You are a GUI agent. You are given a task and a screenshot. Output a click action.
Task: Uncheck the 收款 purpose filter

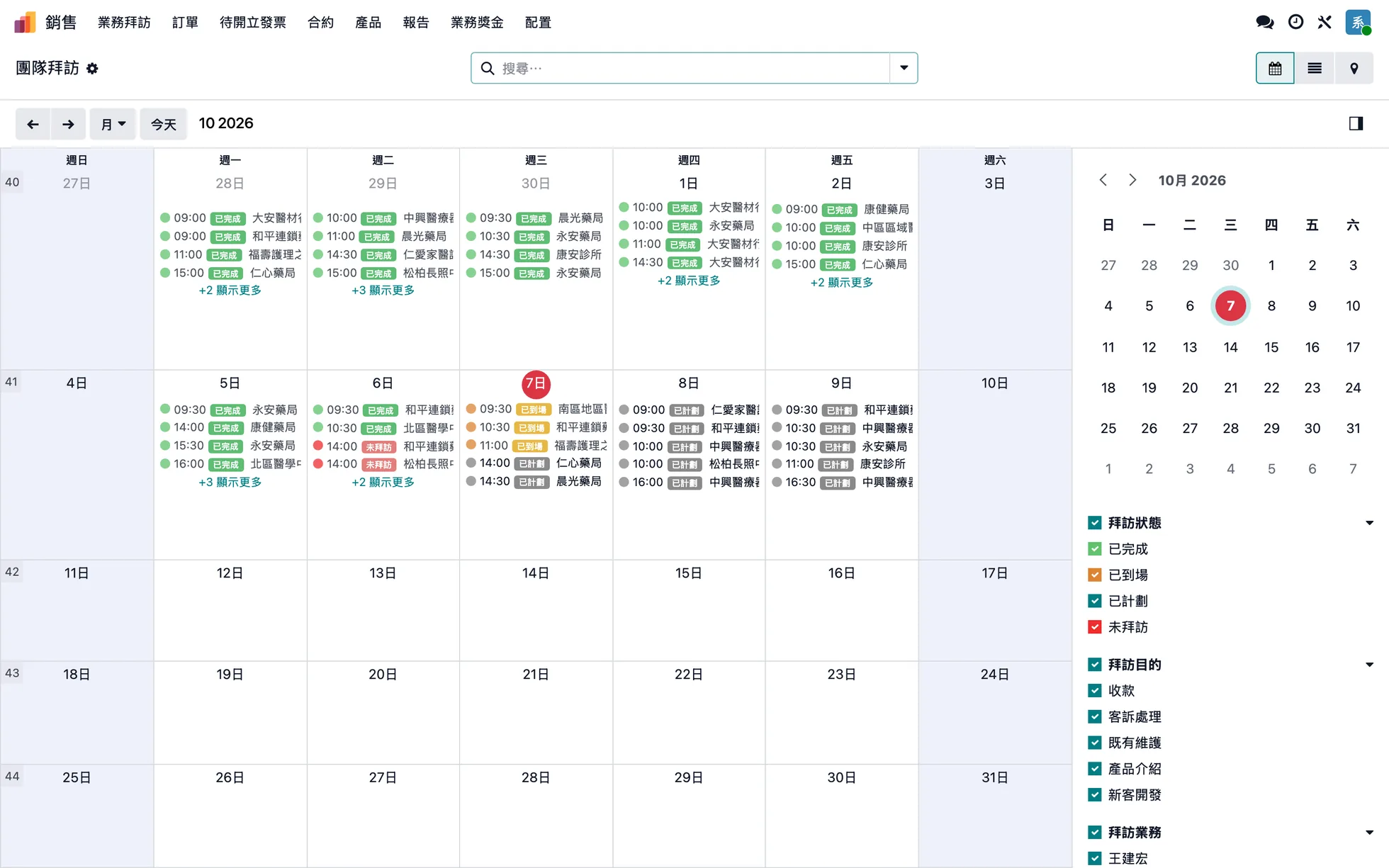click(1095, 691)
